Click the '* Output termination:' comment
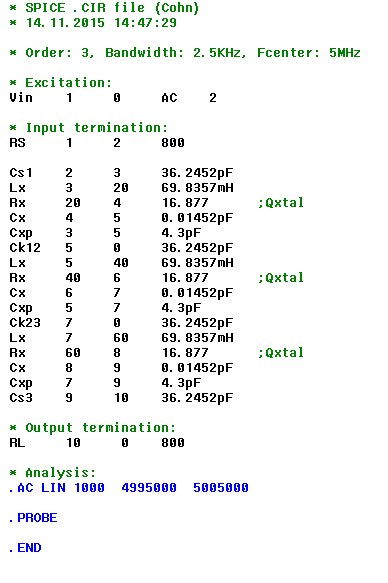The height and width of the screenshot is (583, 388). click(x=93, y=428)
